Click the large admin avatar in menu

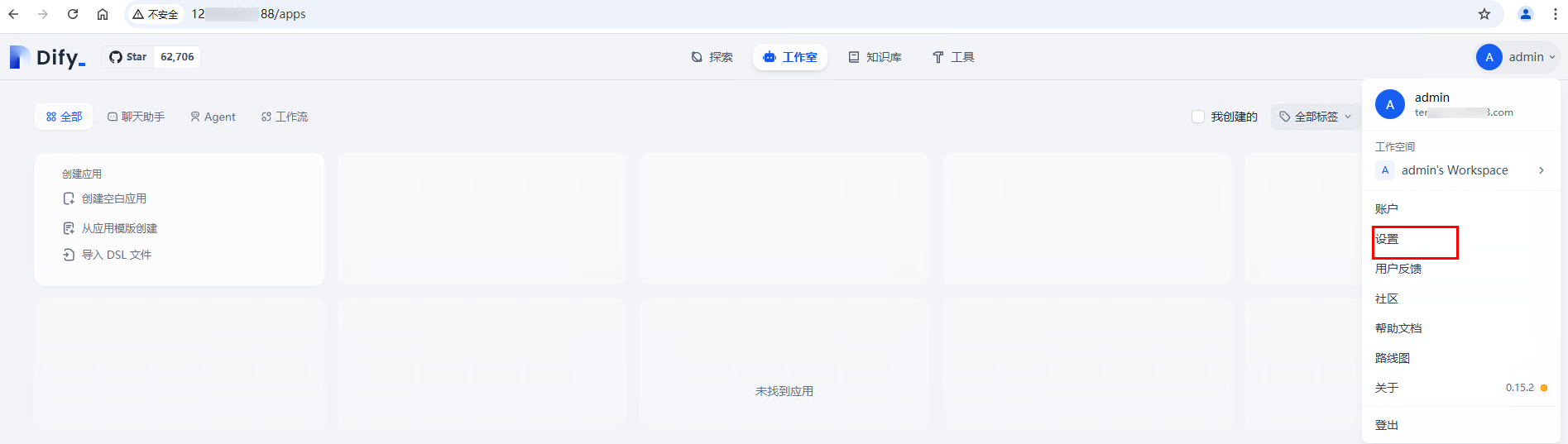[x=1390, y=104]
